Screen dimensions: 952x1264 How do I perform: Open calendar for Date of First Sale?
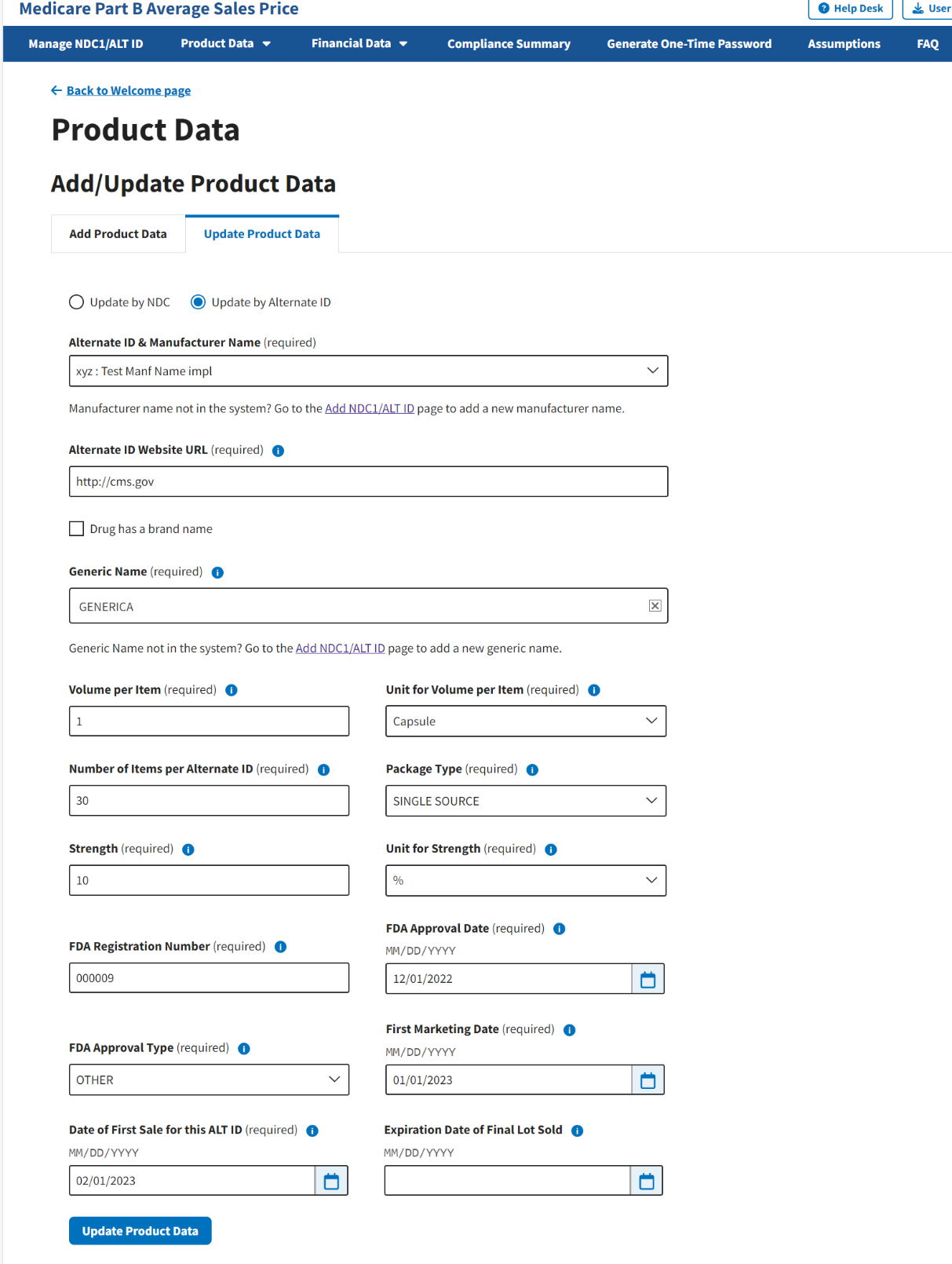[x=331, y=1181]
